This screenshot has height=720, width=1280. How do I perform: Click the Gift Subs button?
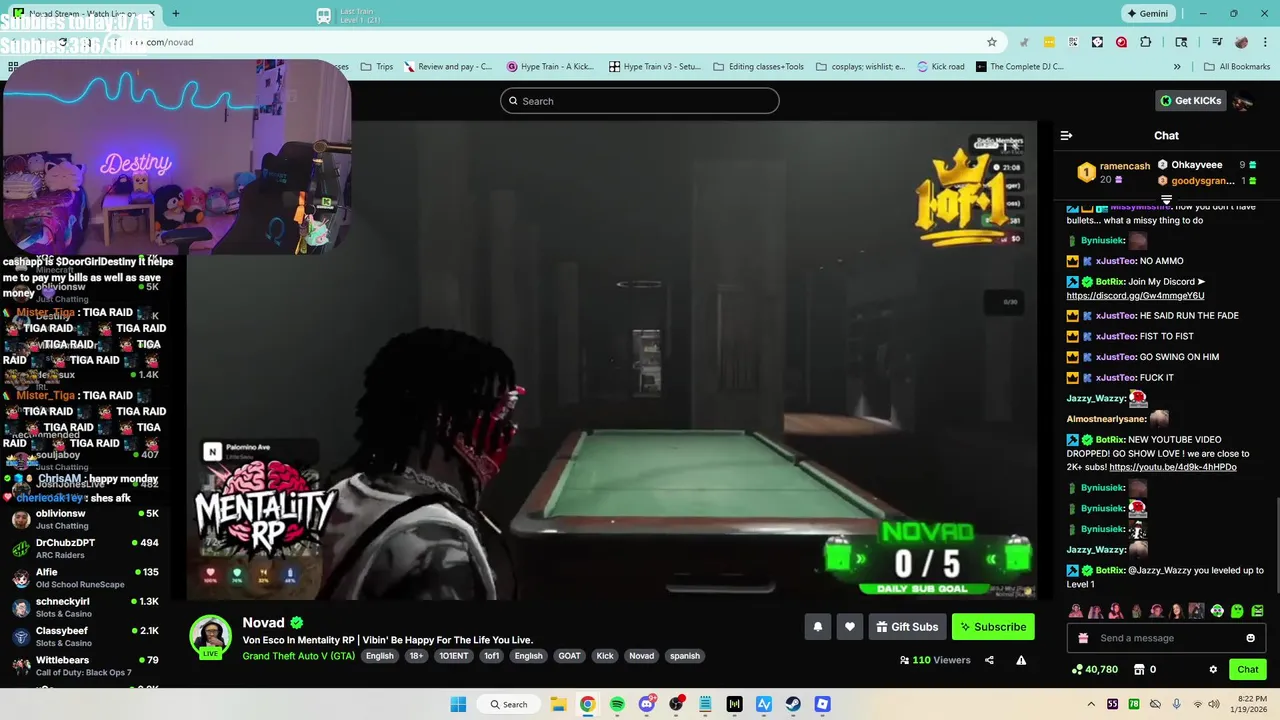[x=907, y=627]
